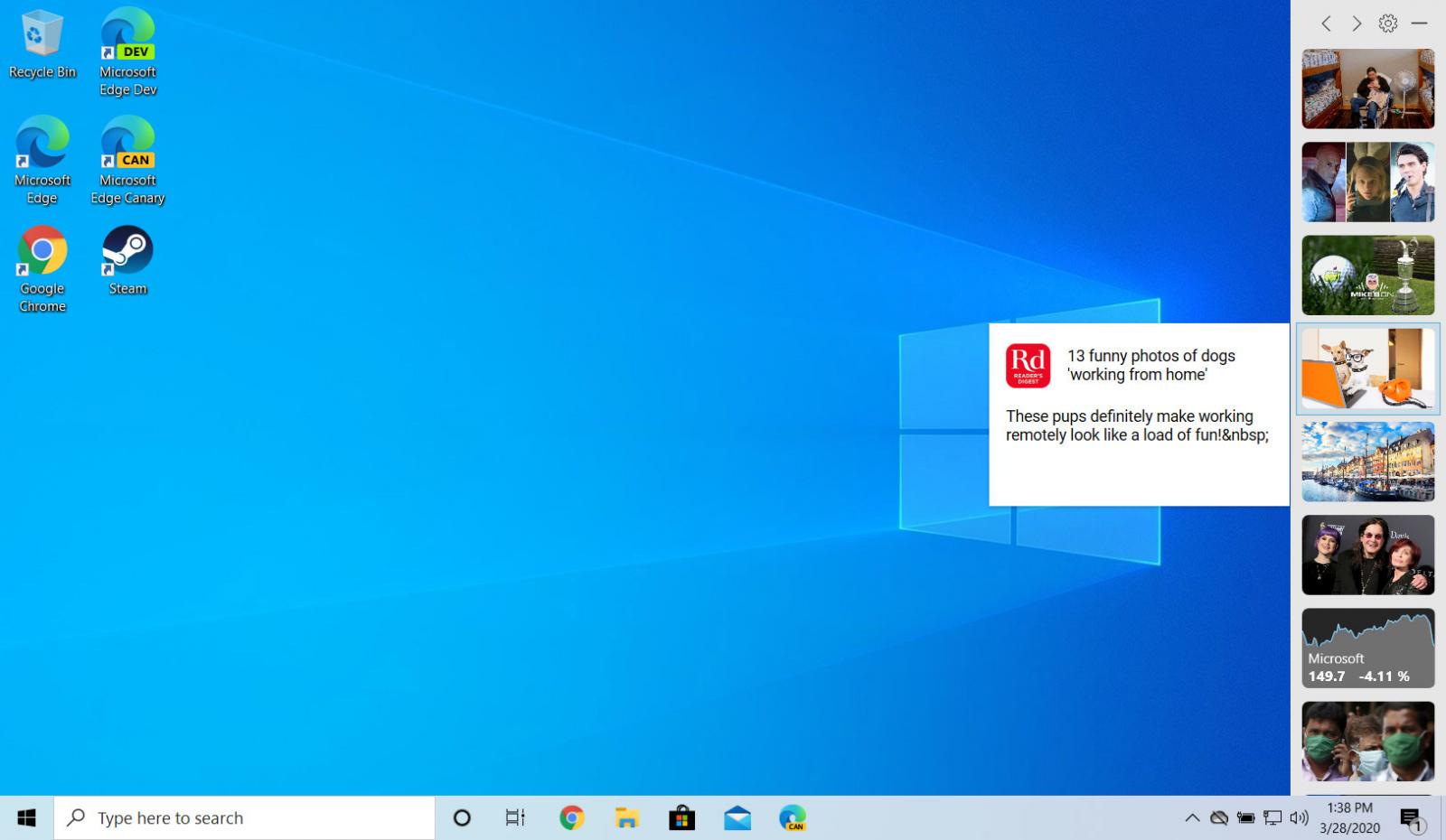Open the people wearing masks thumbnail
Screen dimensions: 1446x840
1367,742
